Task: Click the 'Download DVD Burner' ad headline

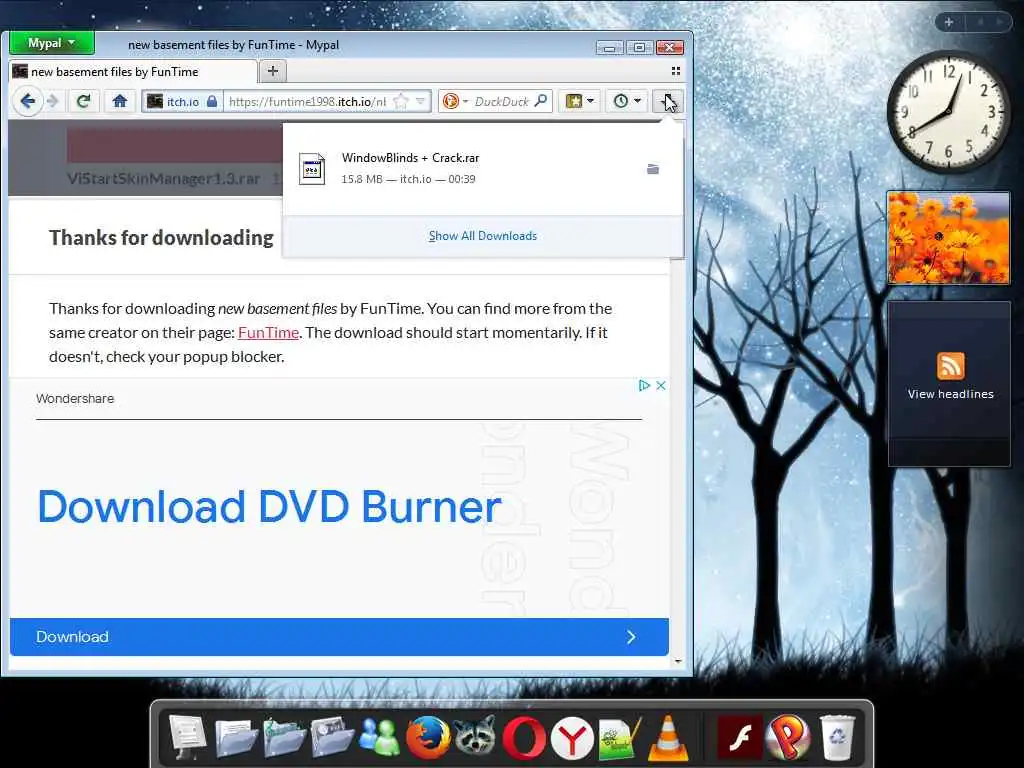Action: (269, 507)
